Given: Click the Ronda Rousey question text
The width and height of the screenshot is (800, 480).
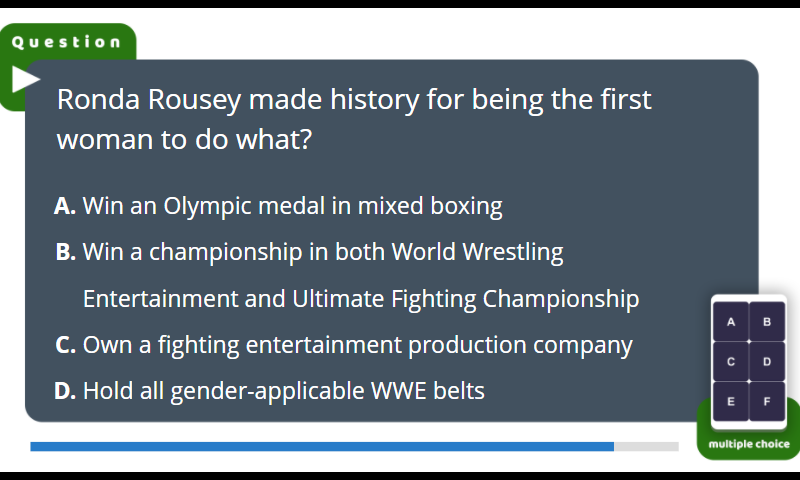Looking at the screenshot, I should tap(354, 119).
